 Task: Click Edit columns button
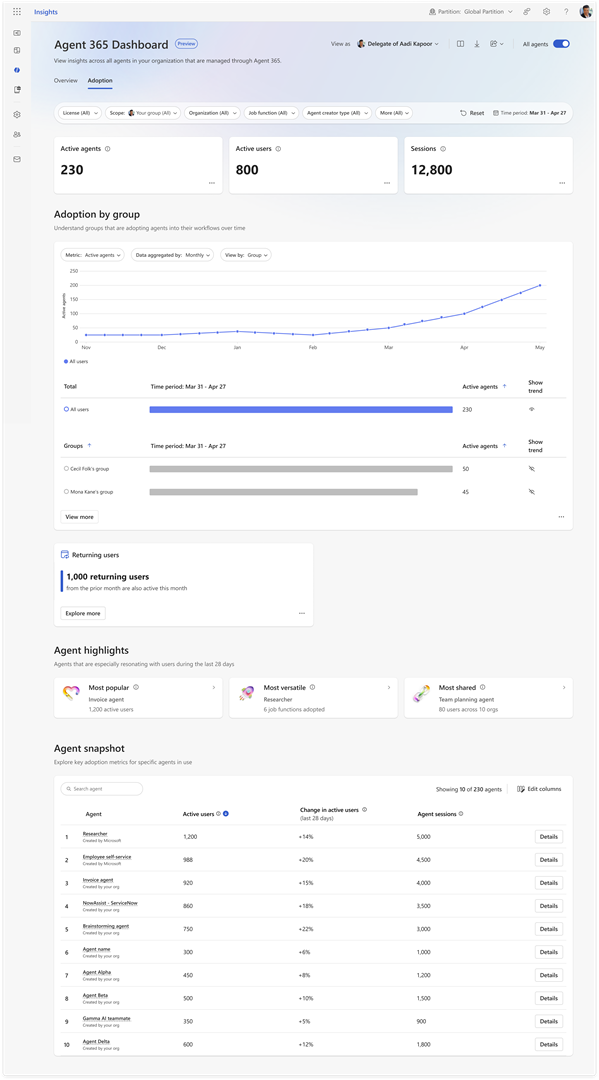539,789
